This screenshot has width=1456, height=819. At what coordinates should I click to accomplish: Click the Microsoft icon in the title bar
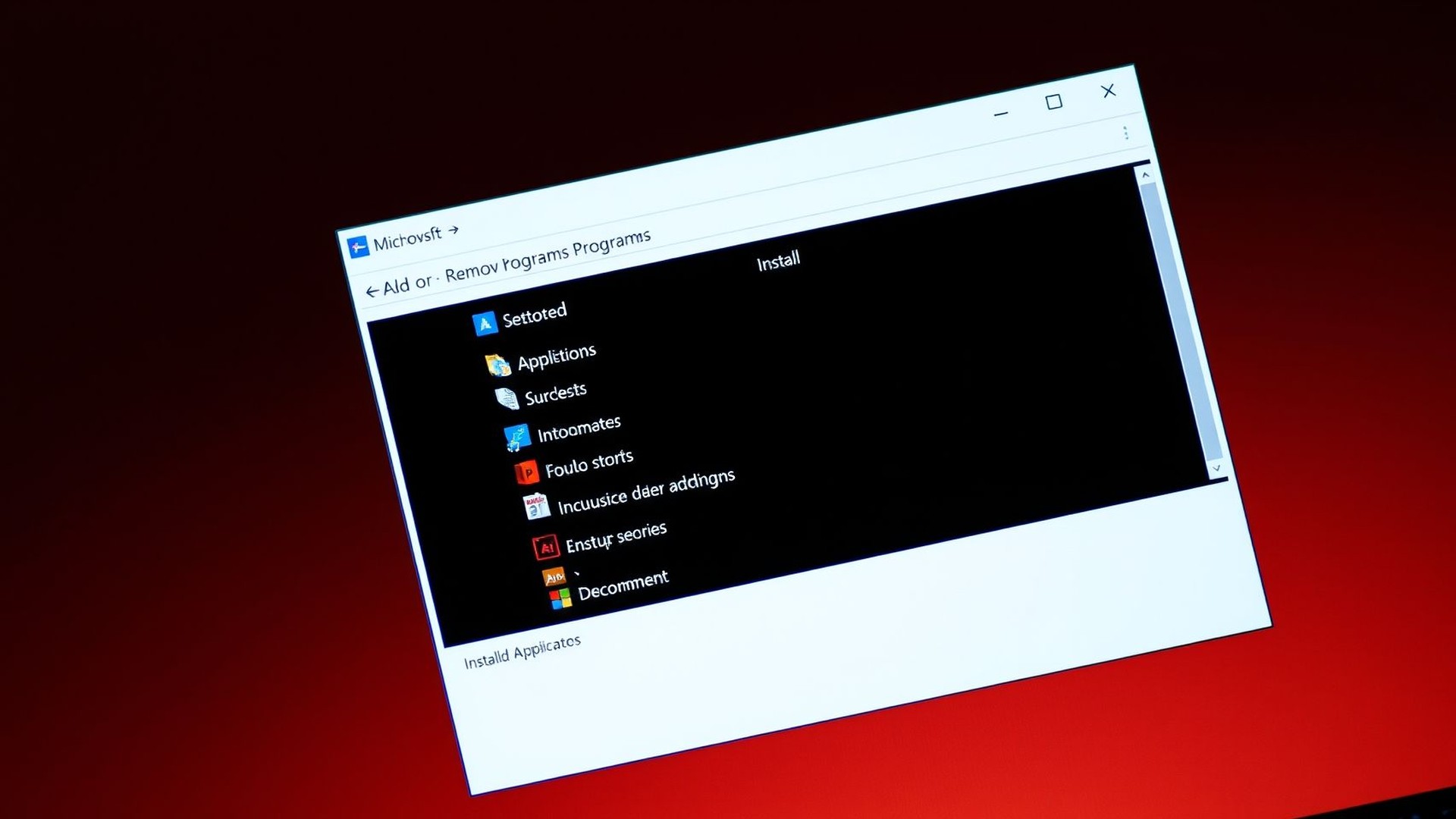point(359,245)
